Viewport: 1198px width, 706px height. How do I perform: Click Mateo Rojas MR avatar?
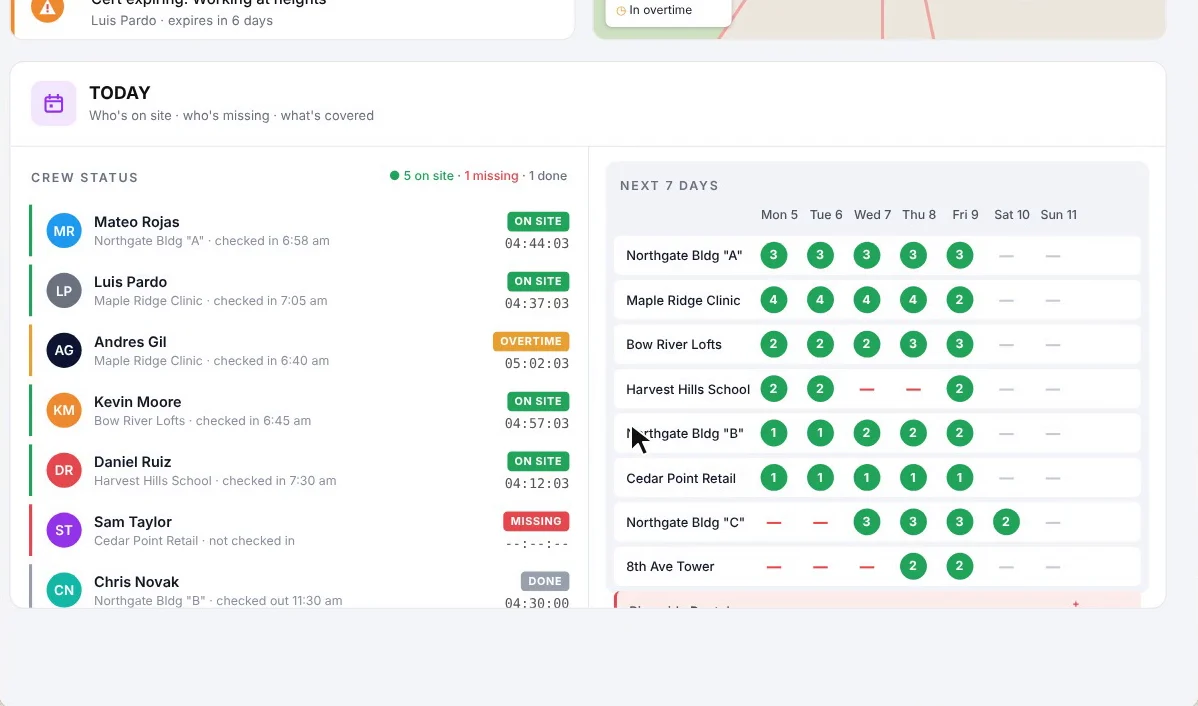point(64,231)
